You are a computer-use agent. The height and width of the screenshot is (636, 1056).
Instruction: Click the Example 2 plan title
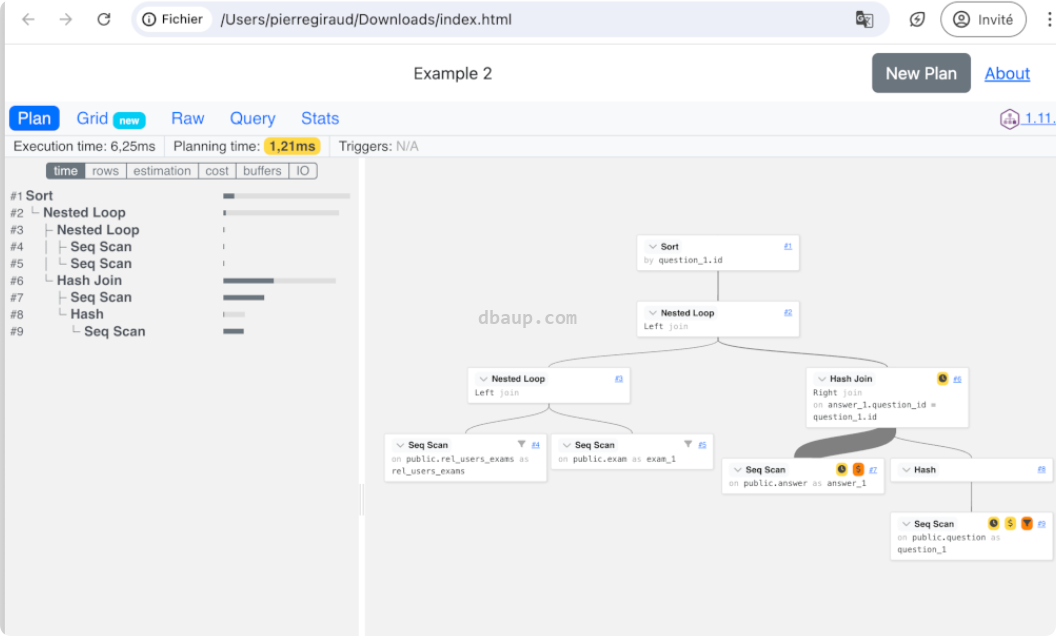point(453,73)
